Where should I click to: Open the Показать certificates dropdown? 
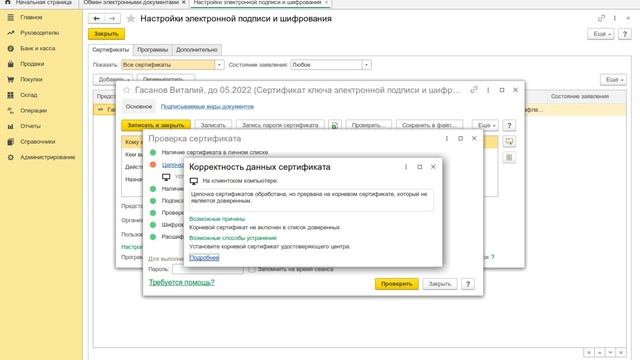[219, 64]
